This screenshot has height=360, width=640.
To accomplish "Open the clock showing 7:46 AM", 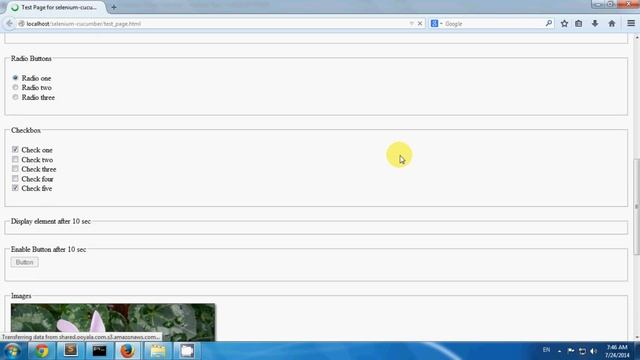I will [x=617, y=351].
